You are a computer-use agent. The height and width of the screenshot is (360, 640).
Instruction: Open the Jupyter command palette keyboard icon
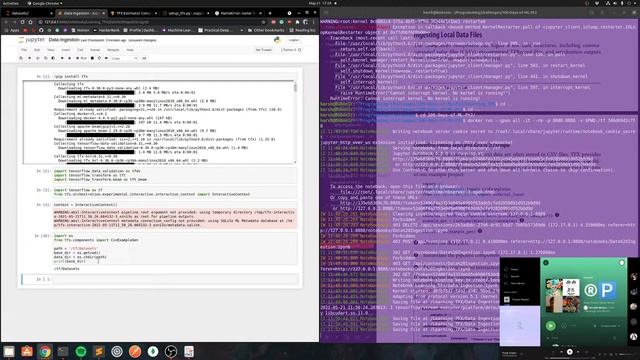(144, 58)
